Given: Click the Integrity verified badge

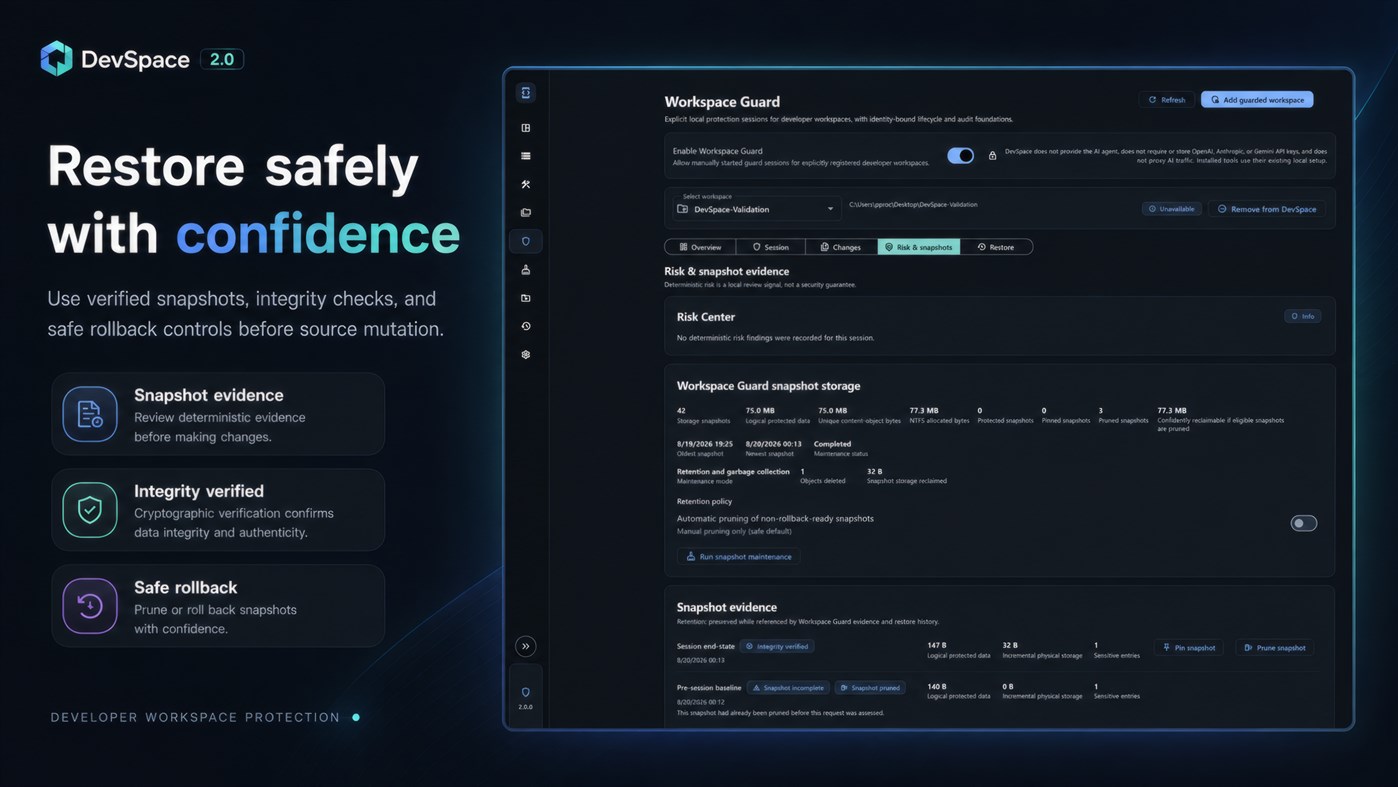Looking at the screenshot, I should [777, 647].
